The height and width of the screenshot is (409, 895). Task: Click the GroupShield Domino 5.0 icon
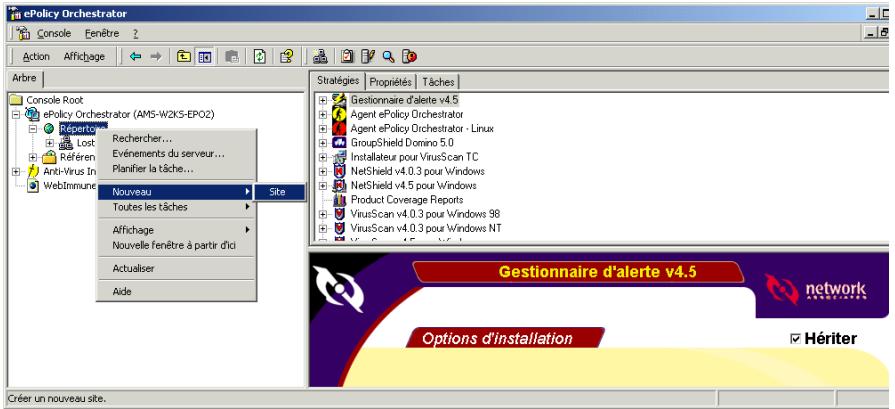(340, 143)
